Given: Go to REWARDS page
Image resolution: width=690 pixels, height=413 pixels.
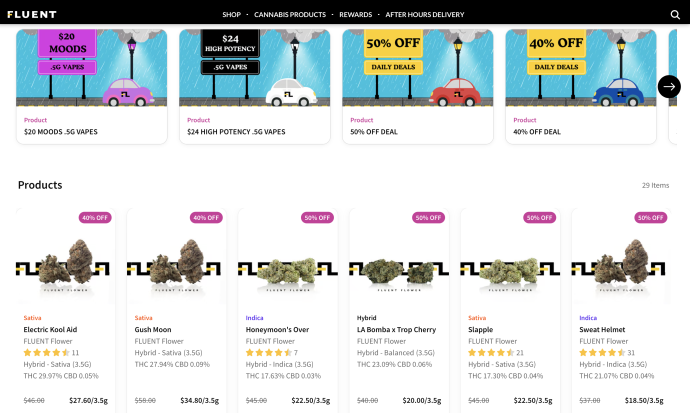Looking at the screenshot, I should pos(356,15).
